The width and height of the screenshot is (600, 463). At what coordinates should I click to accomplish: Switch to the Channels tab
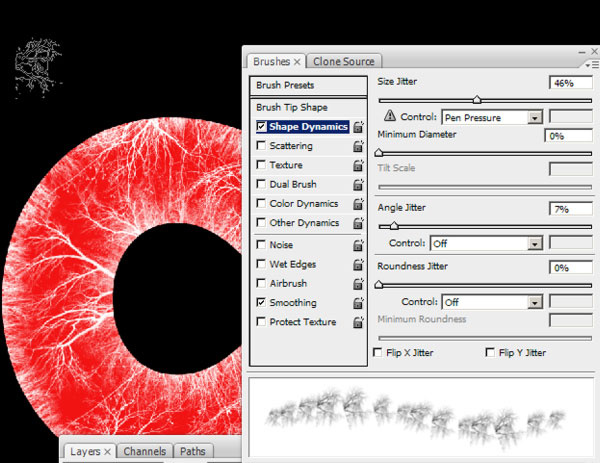tap(146, 452)
